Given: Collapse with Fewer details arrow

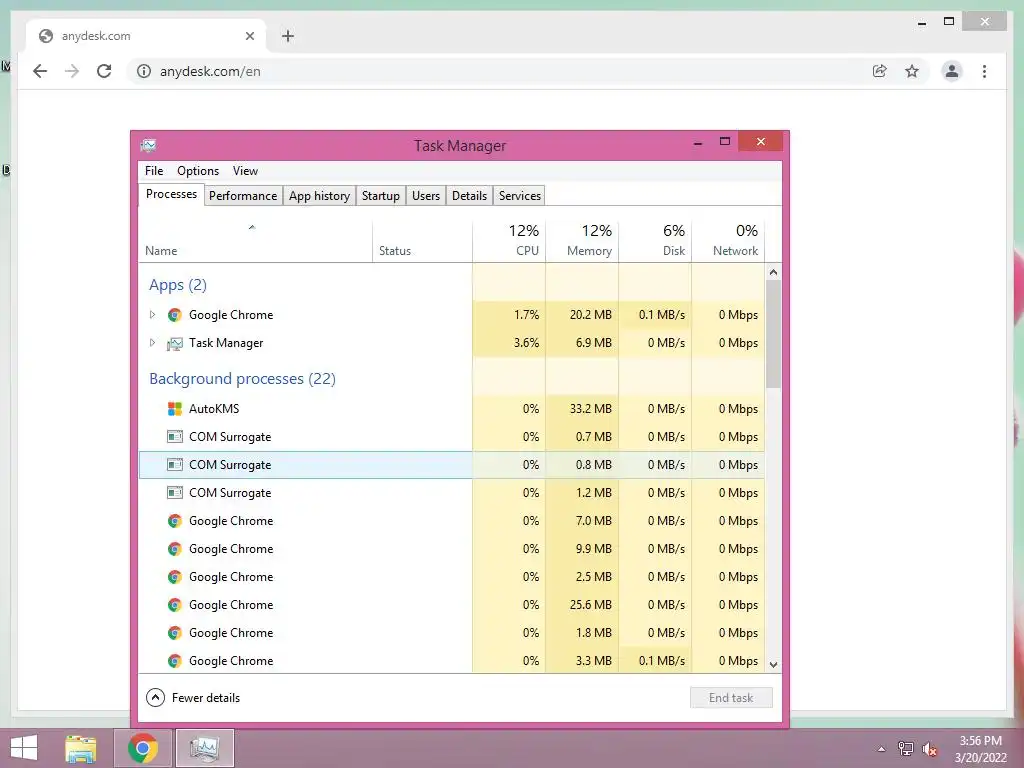Looking at the screenshot, I should [x=155, y=697].
